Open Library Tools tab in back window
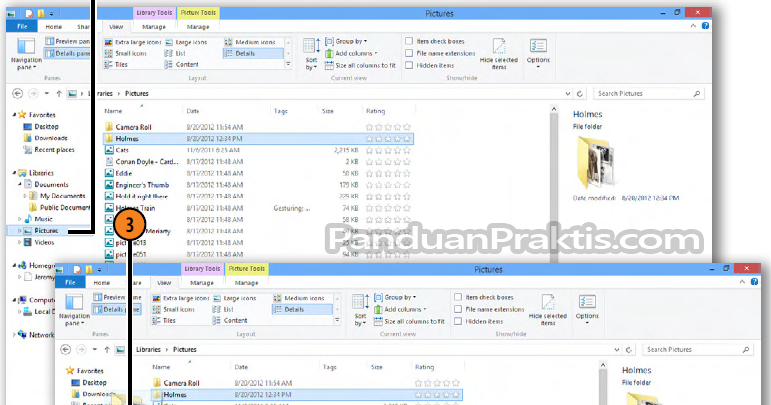Viewport: 771px width, 405px height. (x=154, y=13)
